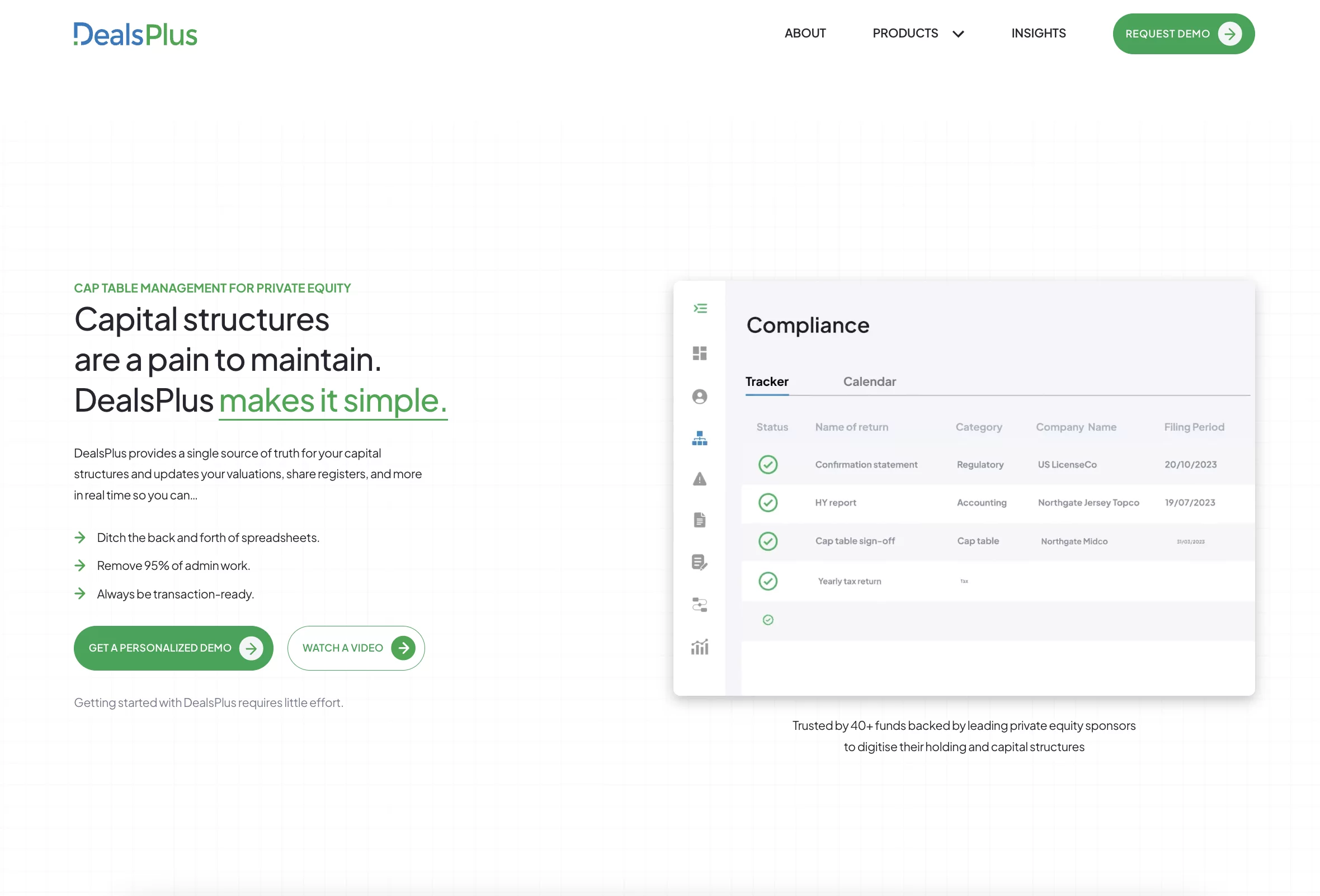Viewport: 1320px width, 896px height.
Task: Click Cap table sign-off status check icon
Action: [768, 541]
